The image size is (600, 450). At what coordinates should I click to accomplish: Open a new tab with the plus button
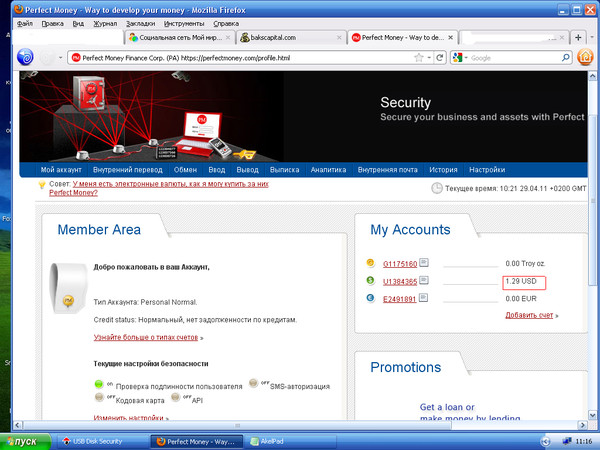pos(578,38)
